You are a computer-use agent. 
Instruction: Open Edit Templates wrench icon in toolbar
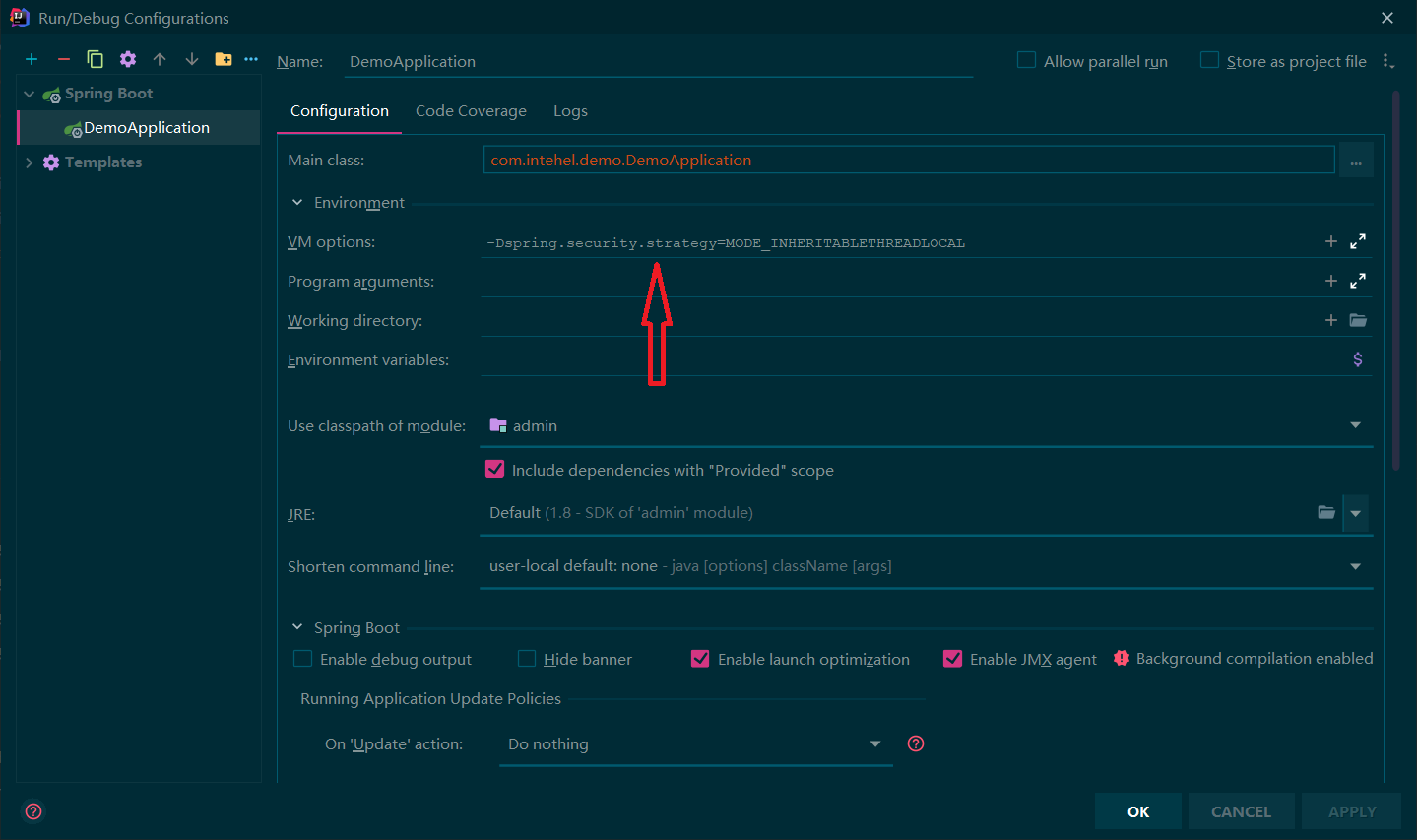pyautogui.click(x=128, y=59)
